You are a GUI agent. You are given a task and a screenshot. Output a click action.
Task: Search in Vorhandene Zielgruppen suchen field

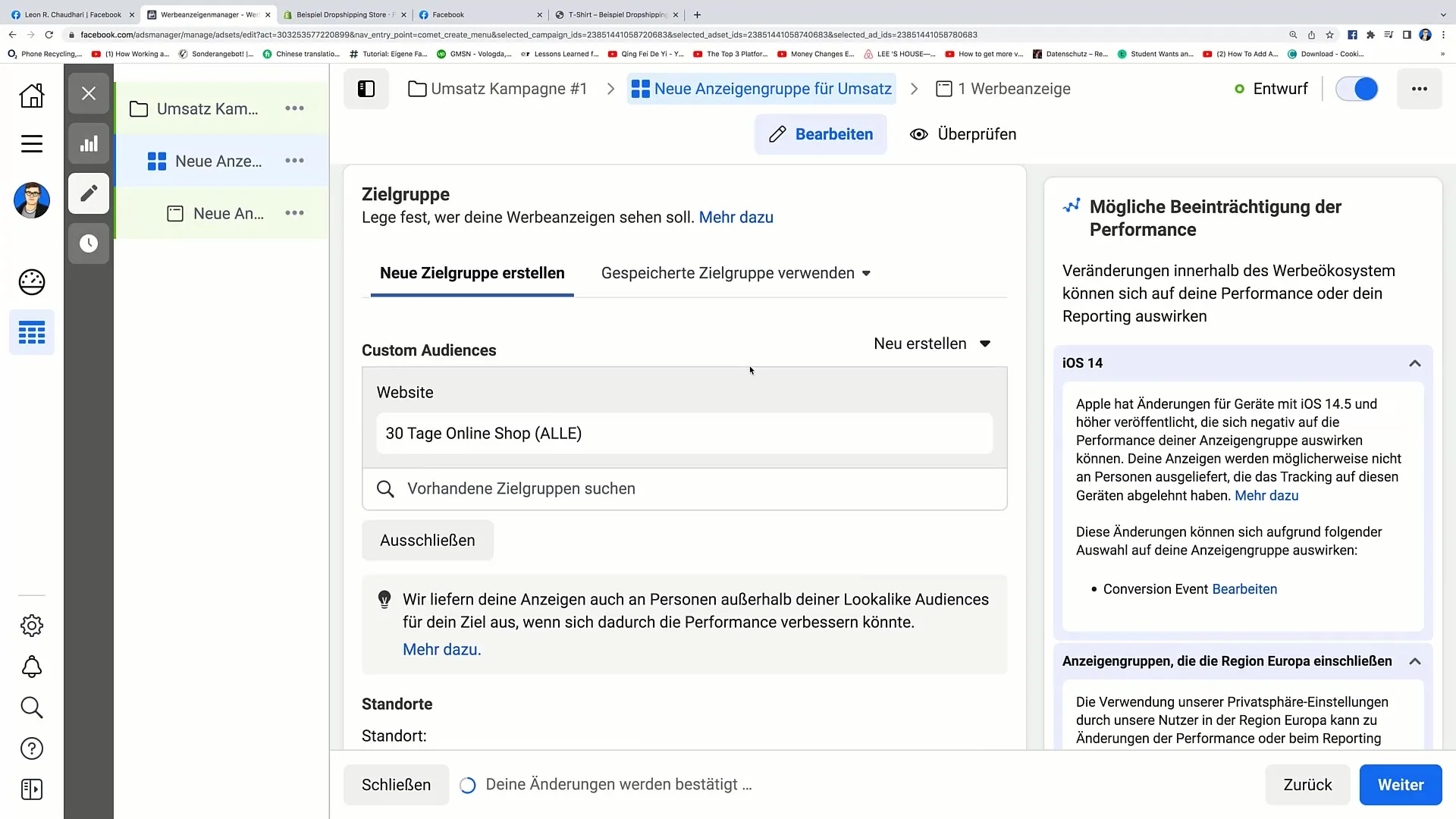pos(685,488)
